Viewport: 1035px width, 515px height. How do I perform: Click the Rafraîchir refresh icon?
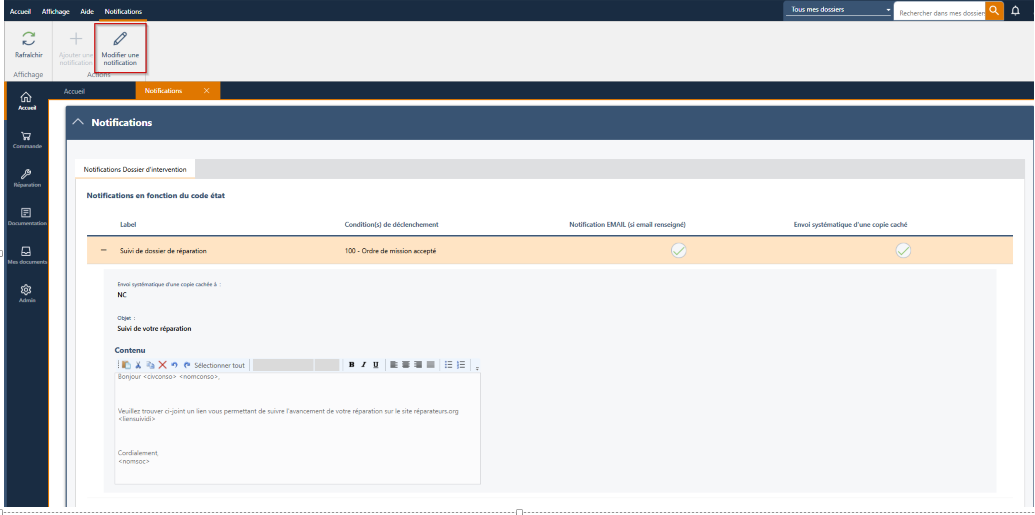click(28, 39)
